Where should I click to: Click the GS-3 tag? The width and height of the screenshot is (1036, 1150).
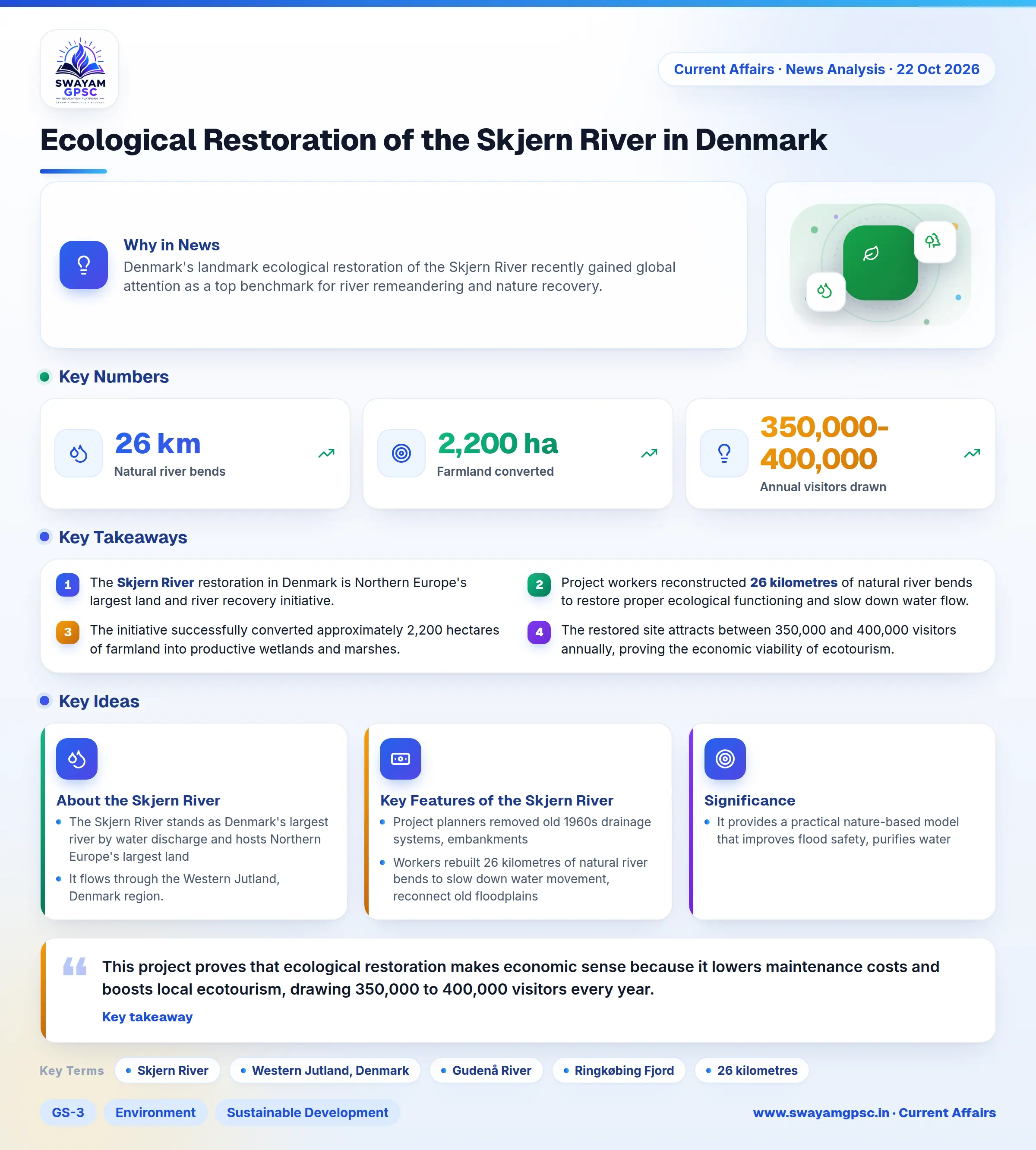click(68, 1112)
